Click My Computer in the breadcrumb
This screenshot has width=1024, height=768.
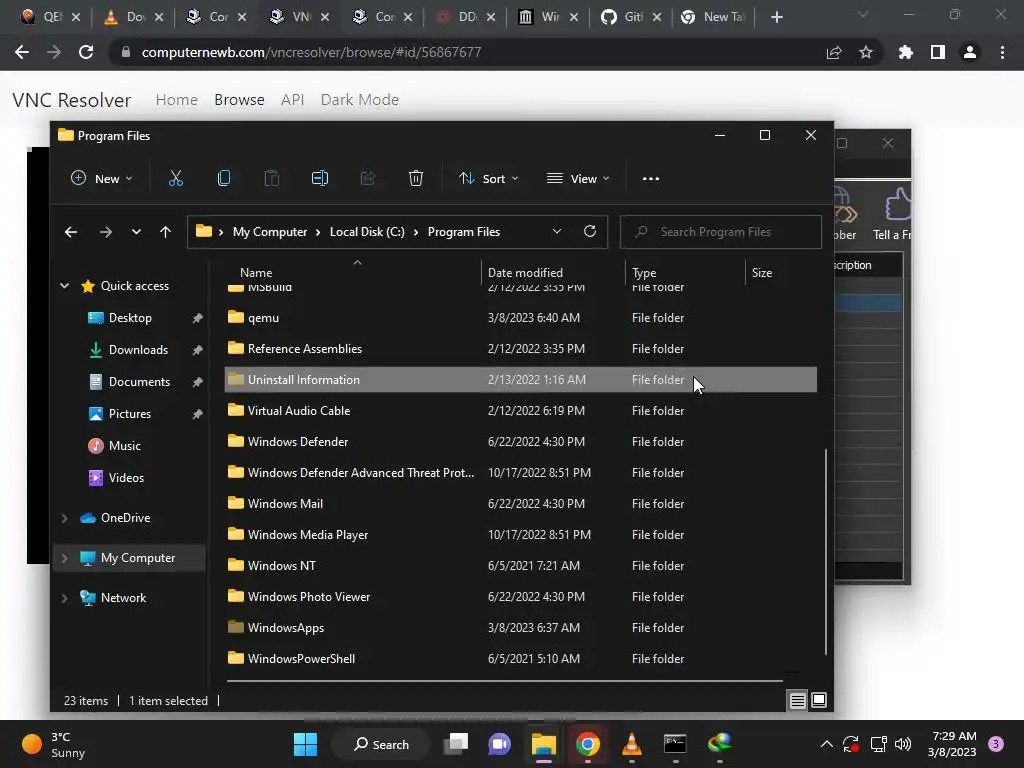270,232
